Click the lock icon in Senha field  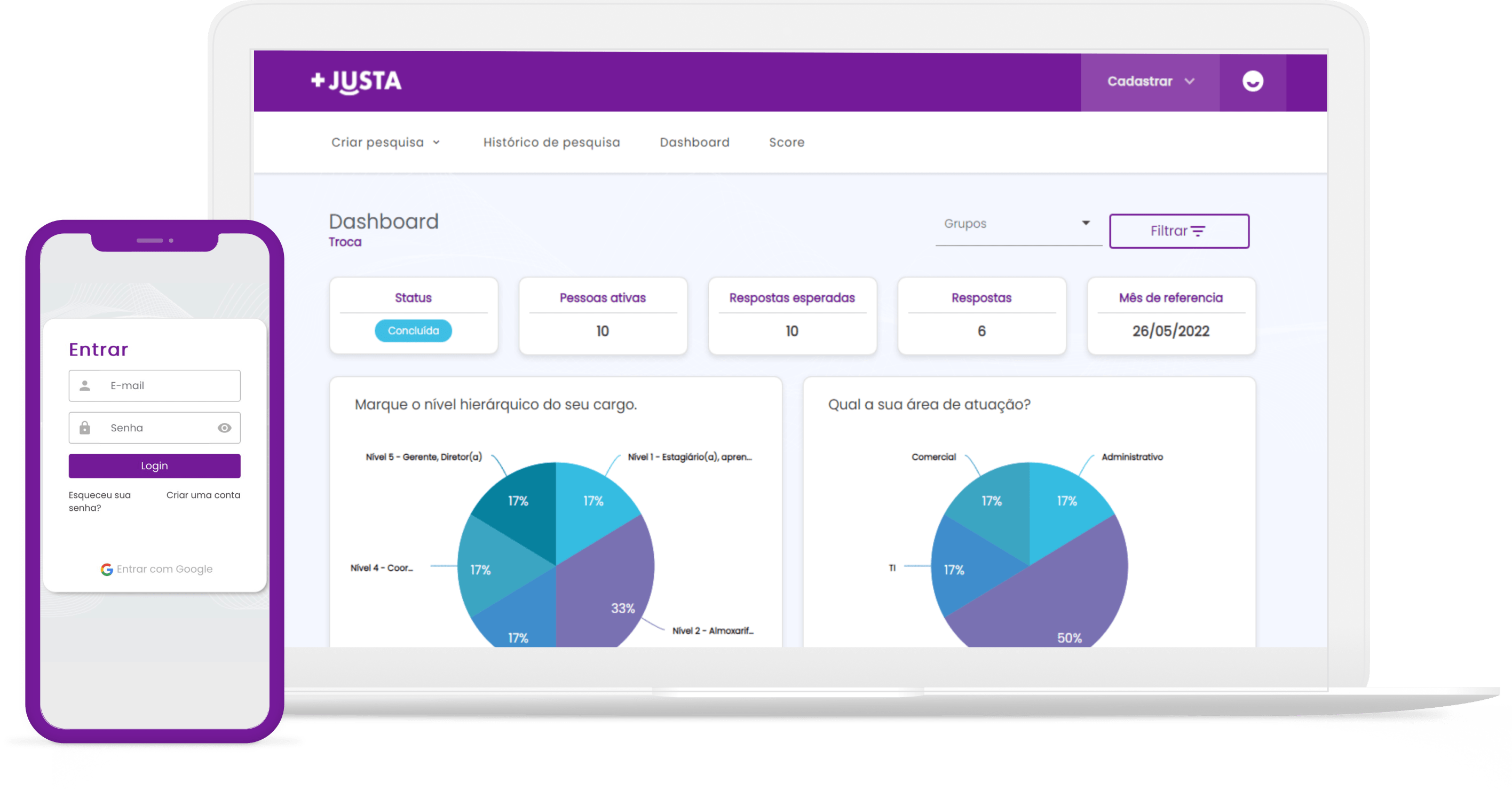(85, 428)
